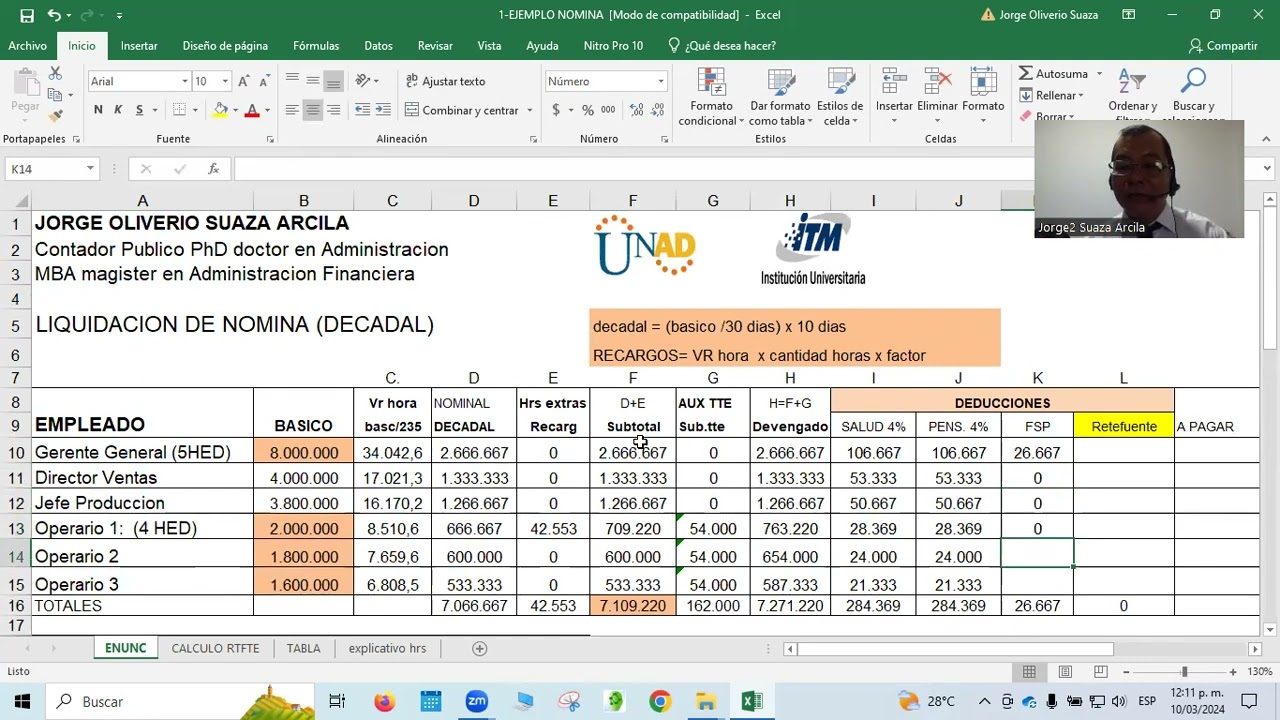Click the Compartir button
This screenshot has width=1280, height=720.
click(1222, 46)
